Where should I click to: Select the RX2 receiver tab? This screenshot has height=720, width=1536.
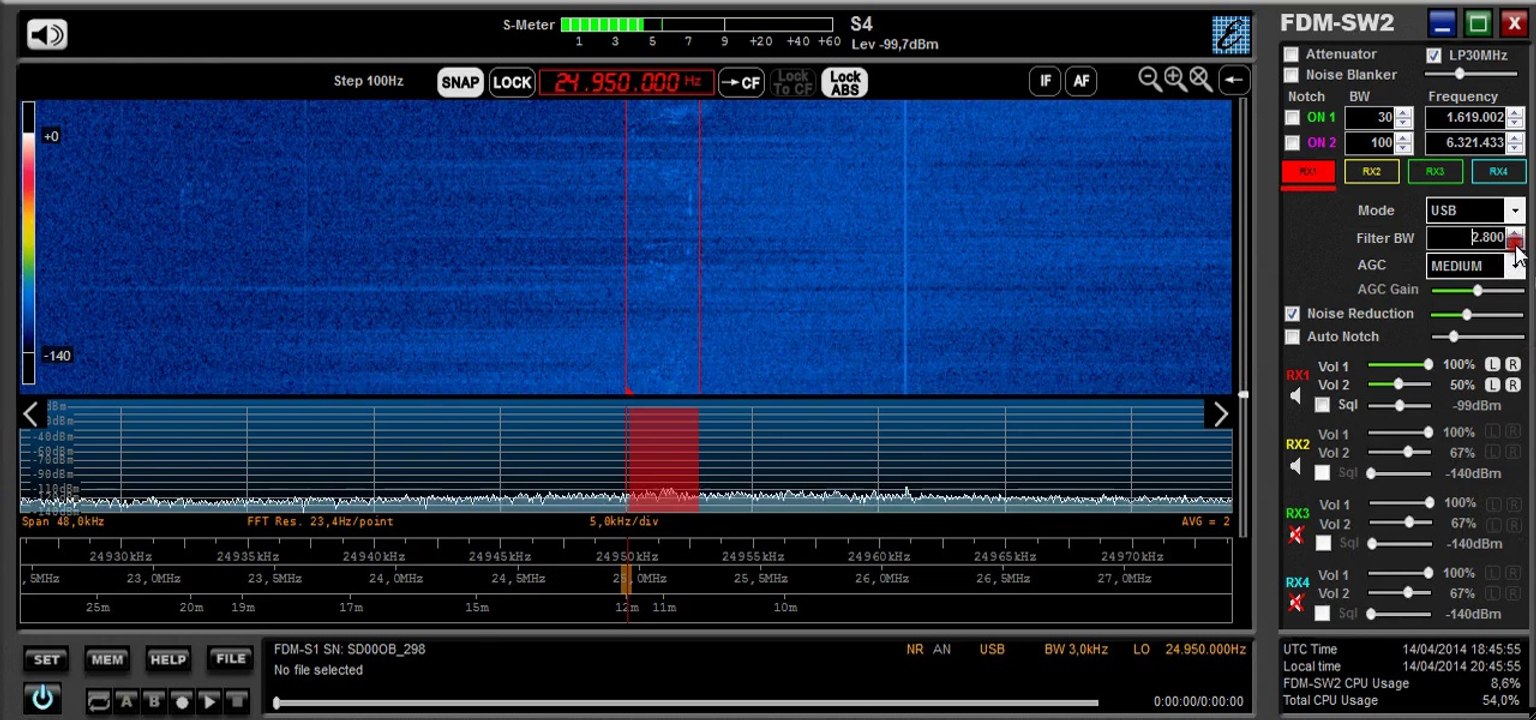click(1371, 172)
